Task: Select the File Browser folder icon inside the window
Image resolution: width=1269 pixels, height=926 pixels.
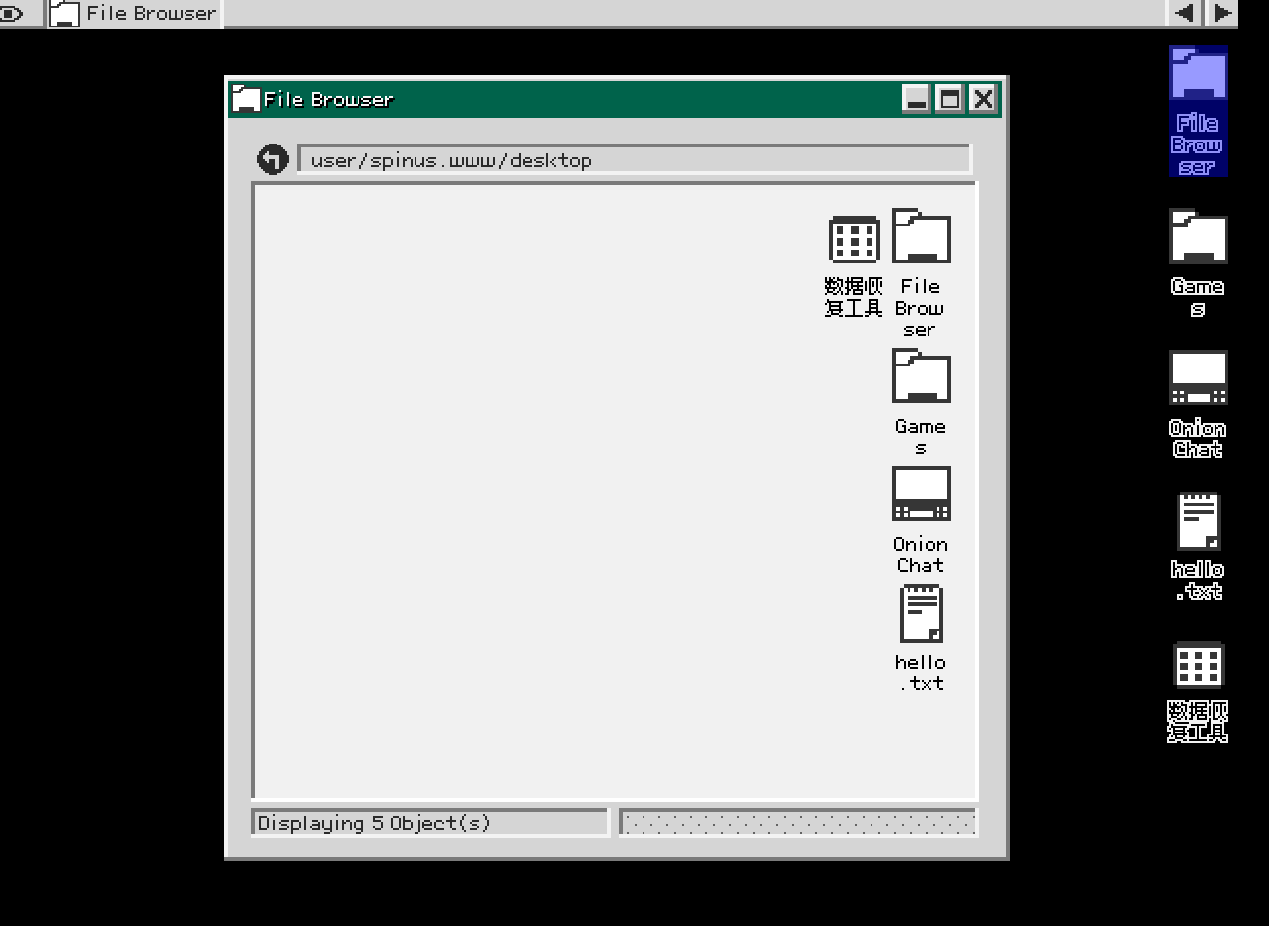Action: pos(921,237)
